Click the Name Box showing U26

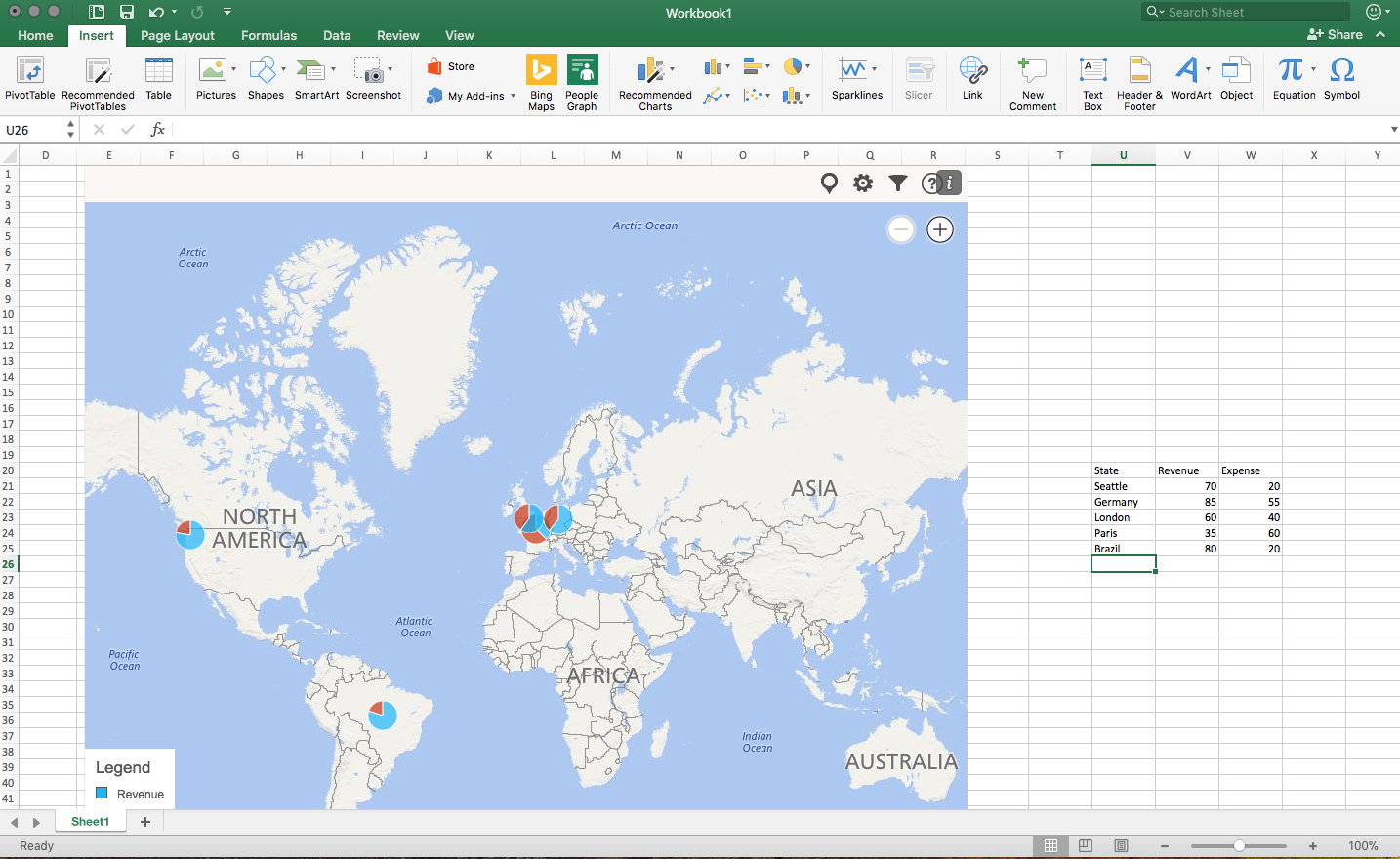click(35, 130)
